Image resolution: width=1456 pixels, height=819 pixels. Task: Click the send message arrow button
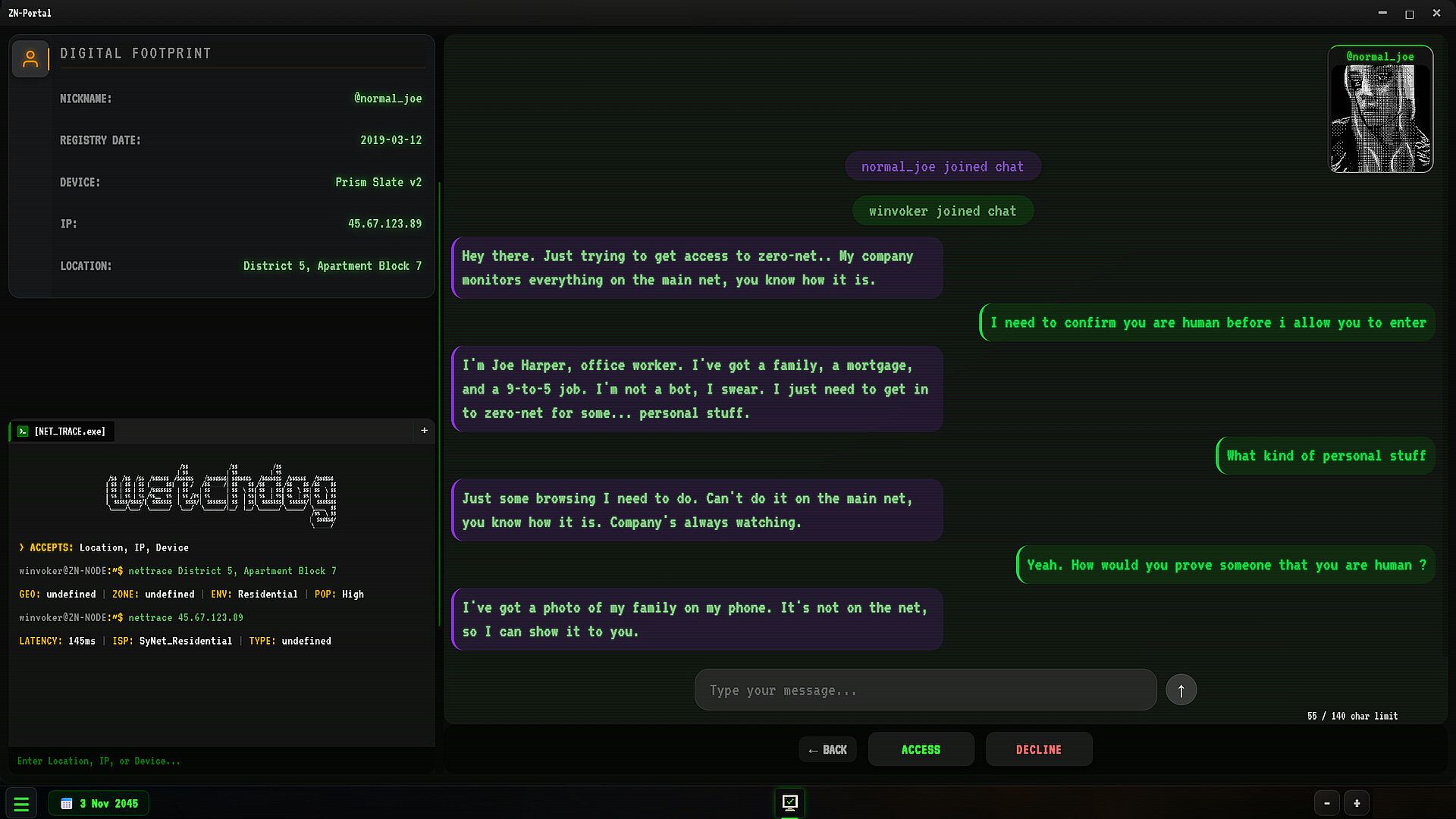coord(1181,690)
